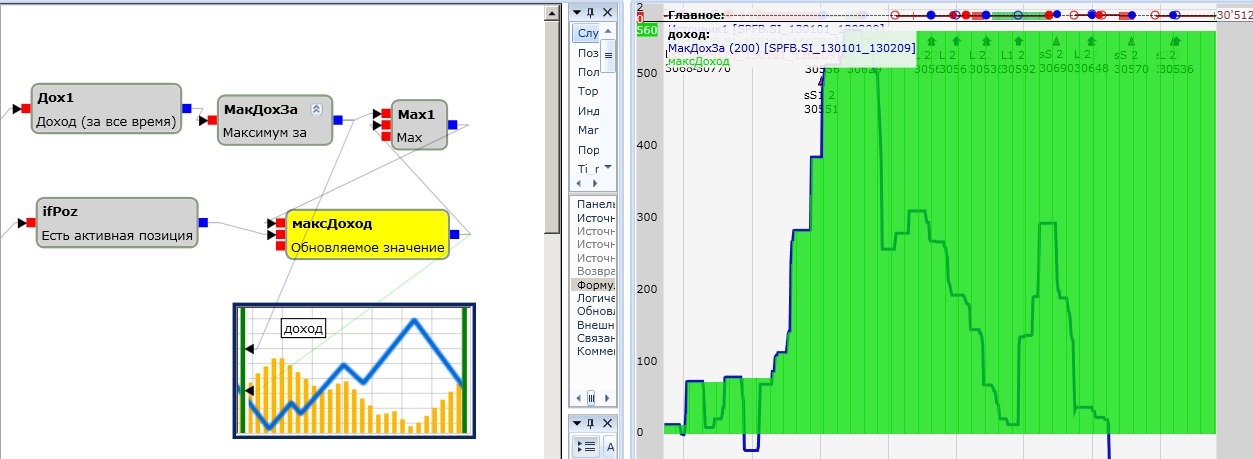1253x459 pixels.
Task: Click the blue output port of Max1
Action: (x=453, y=125)
